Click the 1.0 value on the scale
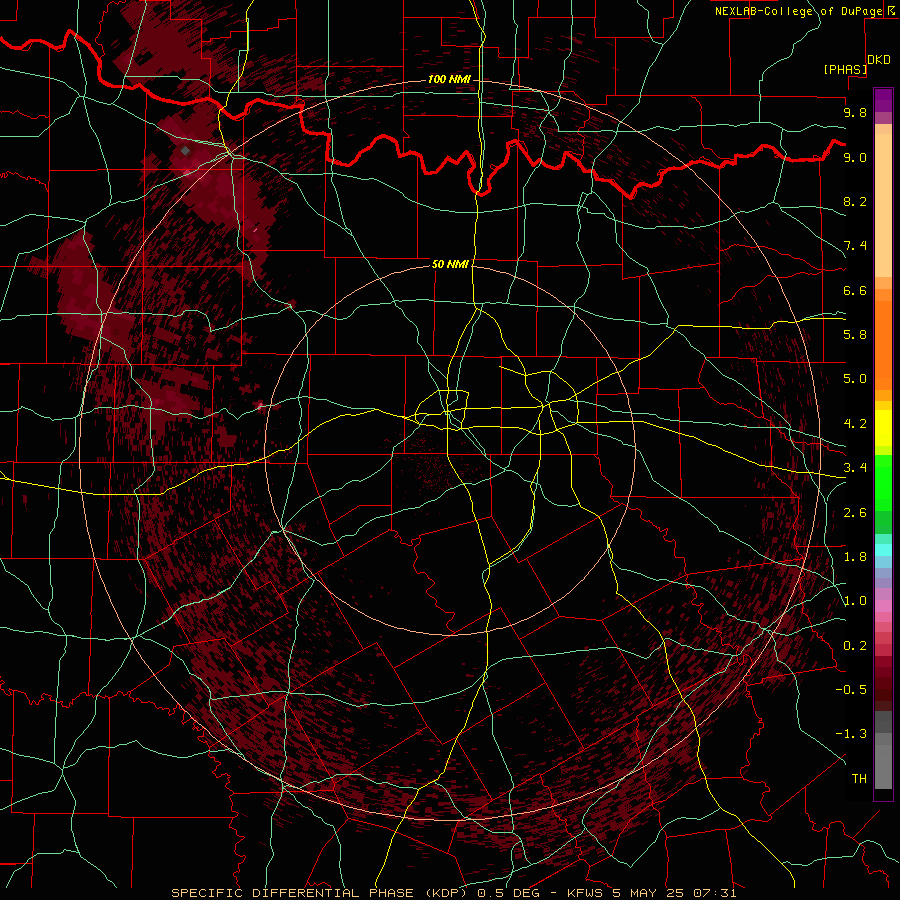Viewport: 900px width, 900px height. tap(855, 601)
